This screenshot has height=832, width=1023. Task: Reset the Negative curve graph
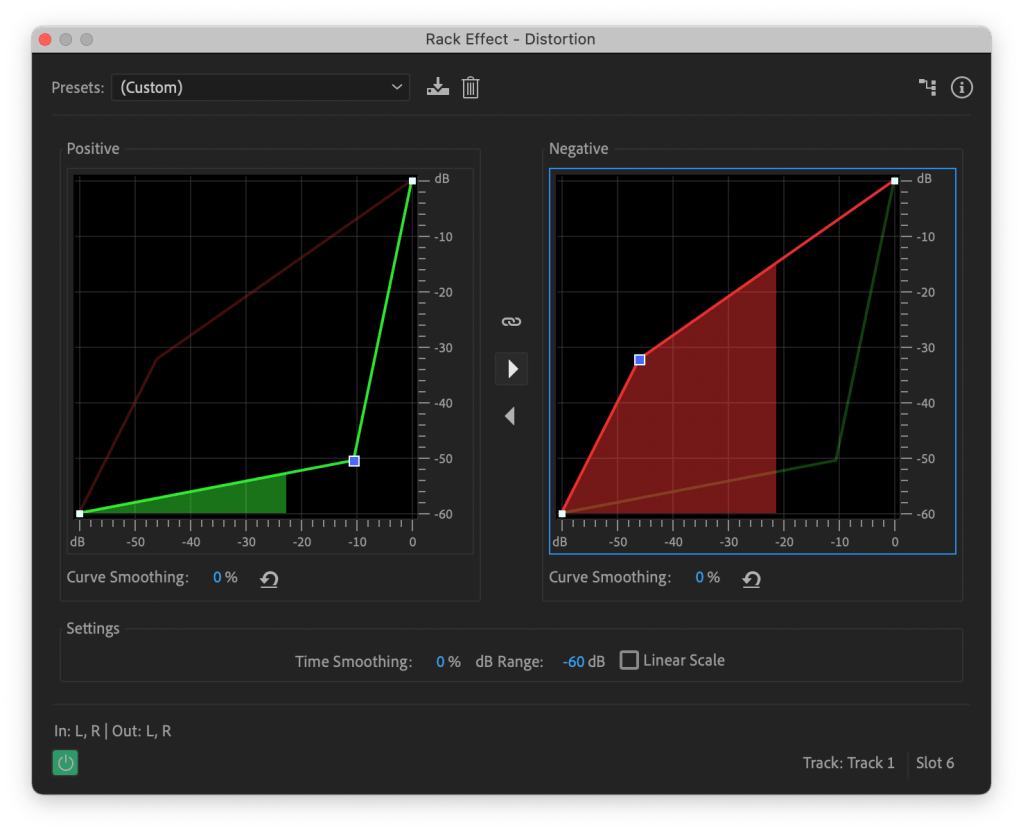(751, 579)
